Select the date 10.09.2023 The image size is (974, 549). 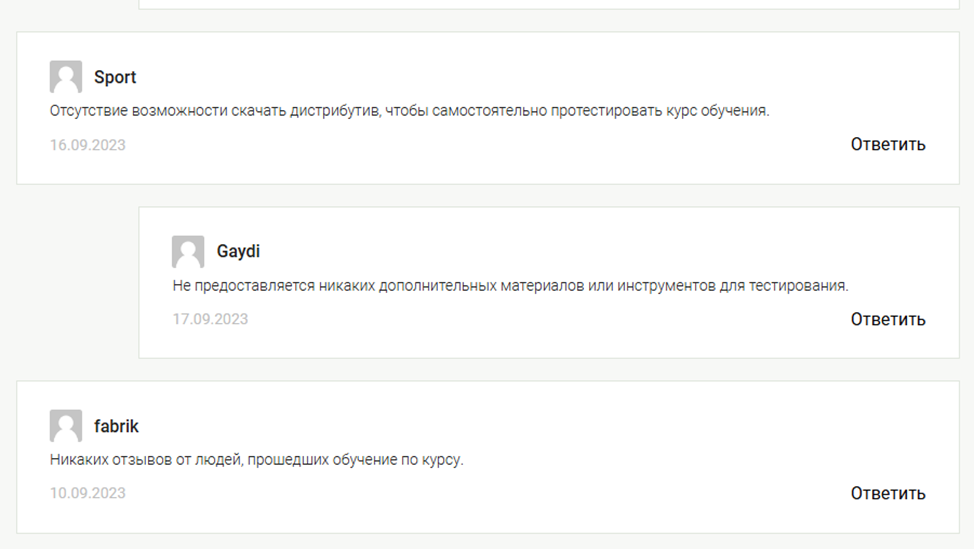88,493
